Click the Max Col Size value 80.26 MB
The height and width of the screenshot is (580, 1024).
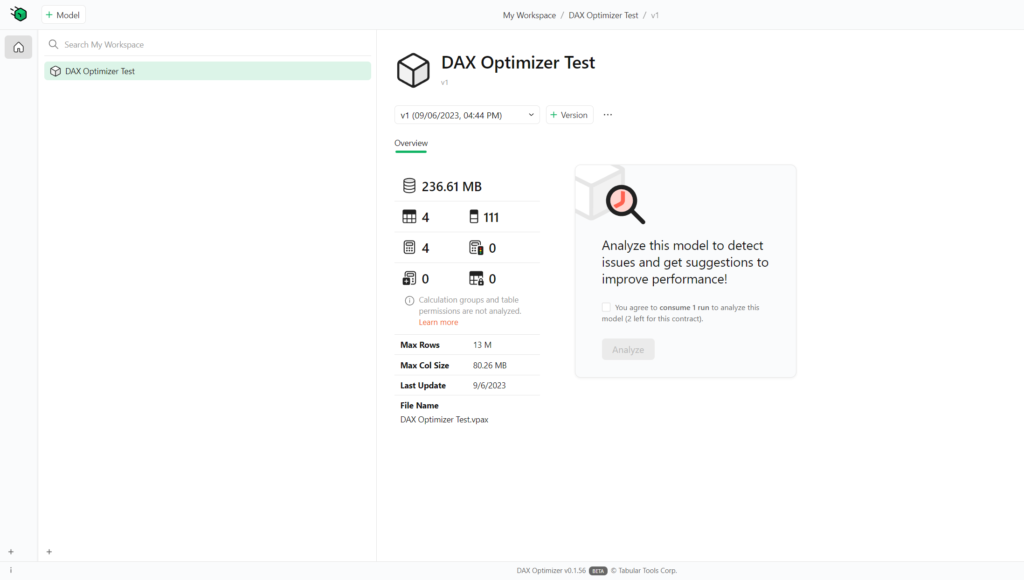point(490,365)
